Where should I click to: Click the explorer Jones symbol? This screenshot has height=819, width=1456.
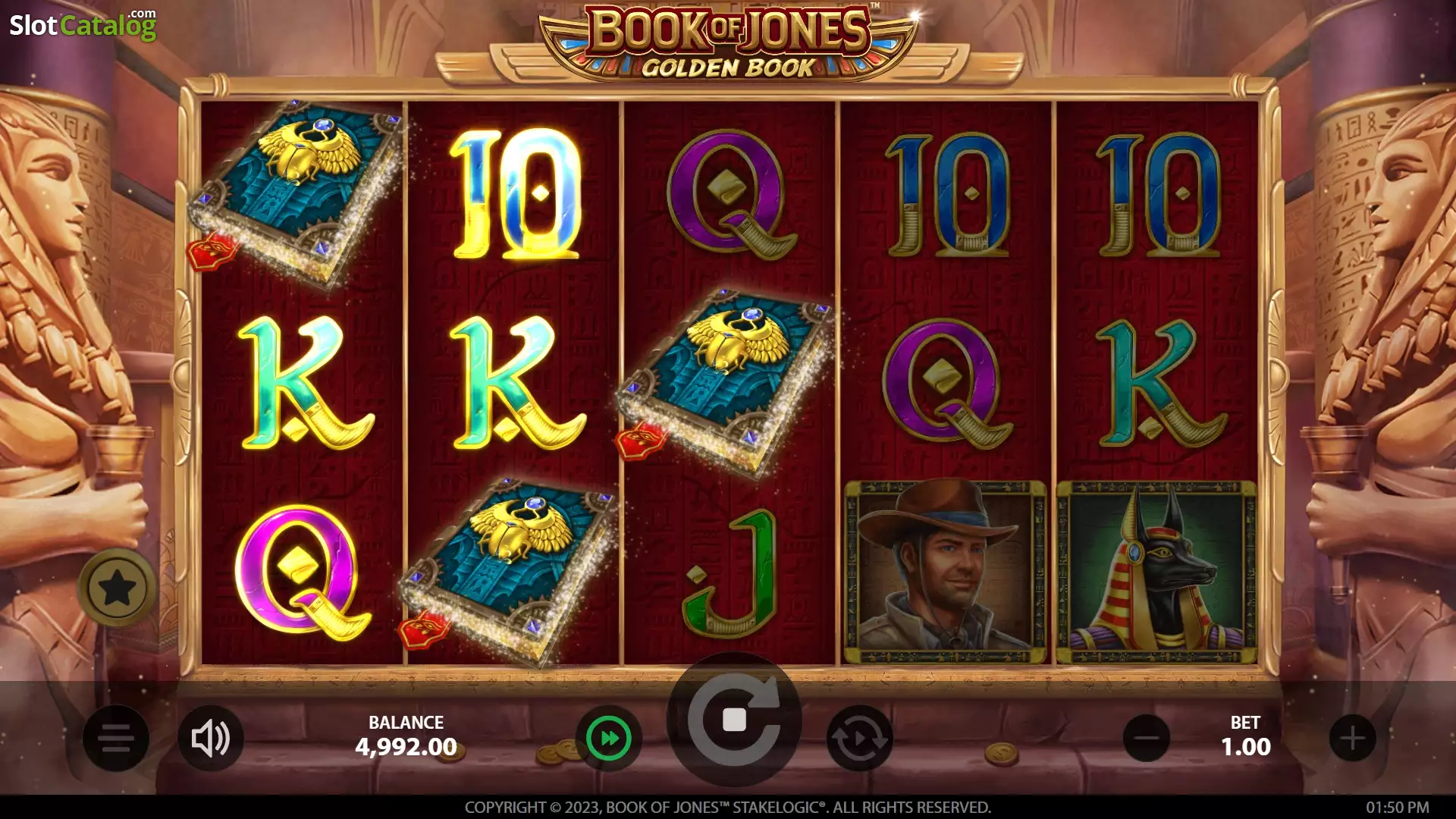point(946,572)
